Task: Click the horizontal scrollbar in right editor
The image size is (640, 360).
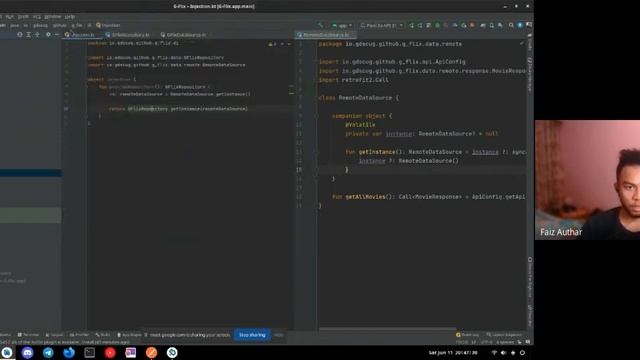Action: (387, 328)
